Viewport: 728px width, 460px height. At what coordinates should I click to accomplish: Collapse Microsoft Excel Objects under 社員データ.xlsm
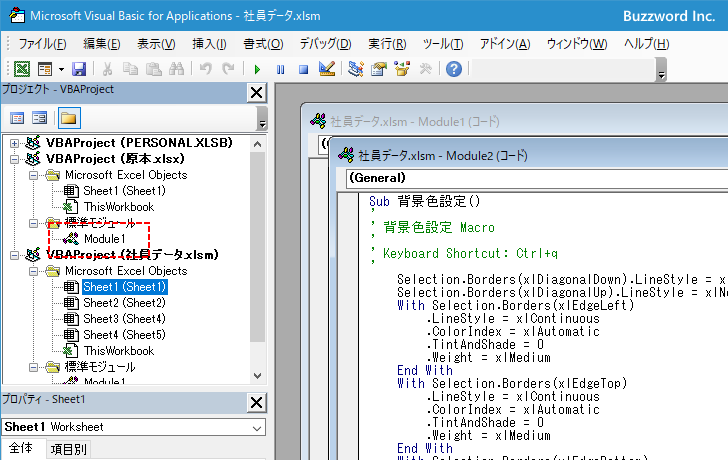pyautogui.click(x=33, y=271)
